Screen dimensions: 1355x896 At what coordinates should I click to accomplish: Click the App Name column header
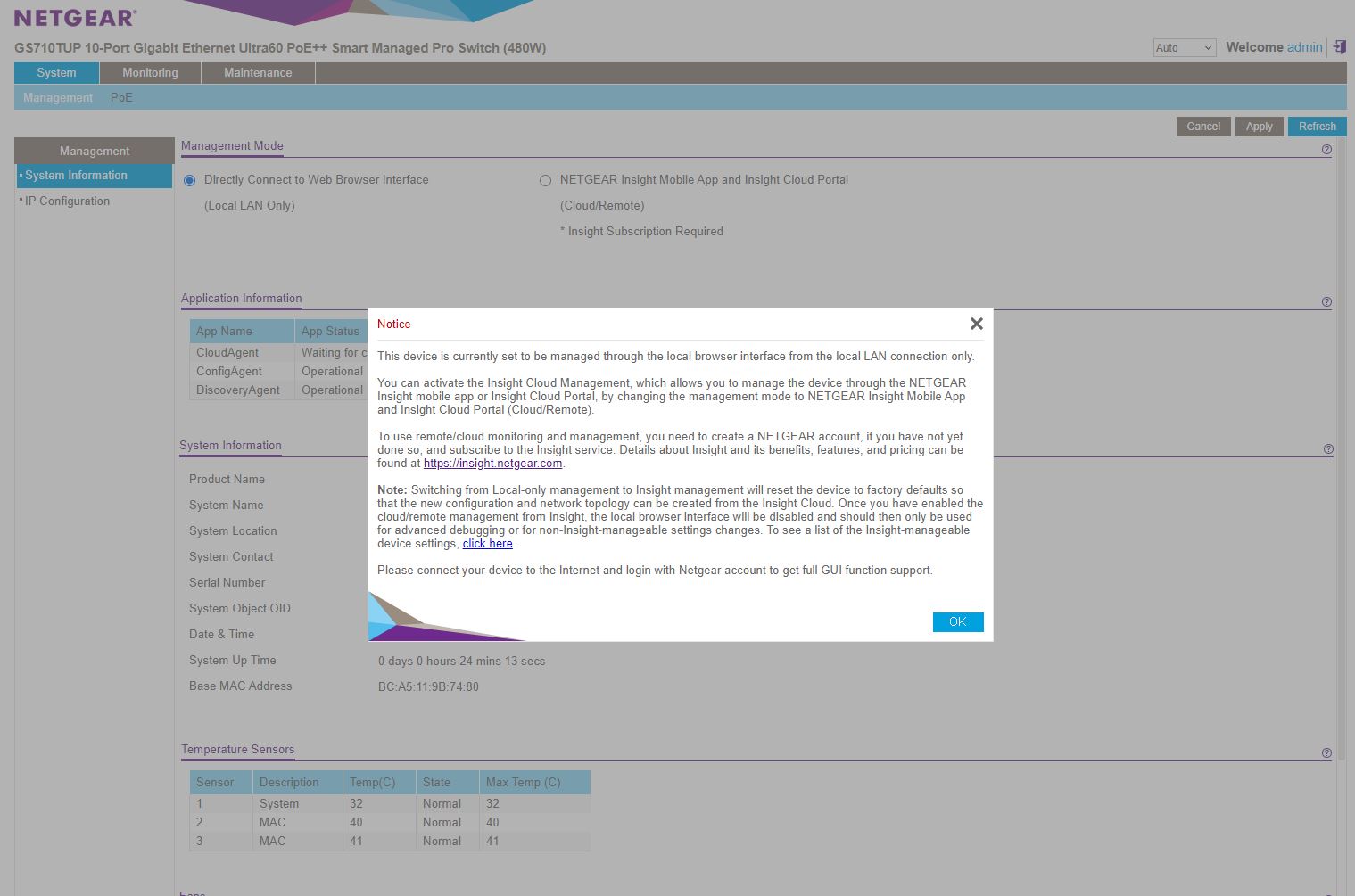[242, 332]
